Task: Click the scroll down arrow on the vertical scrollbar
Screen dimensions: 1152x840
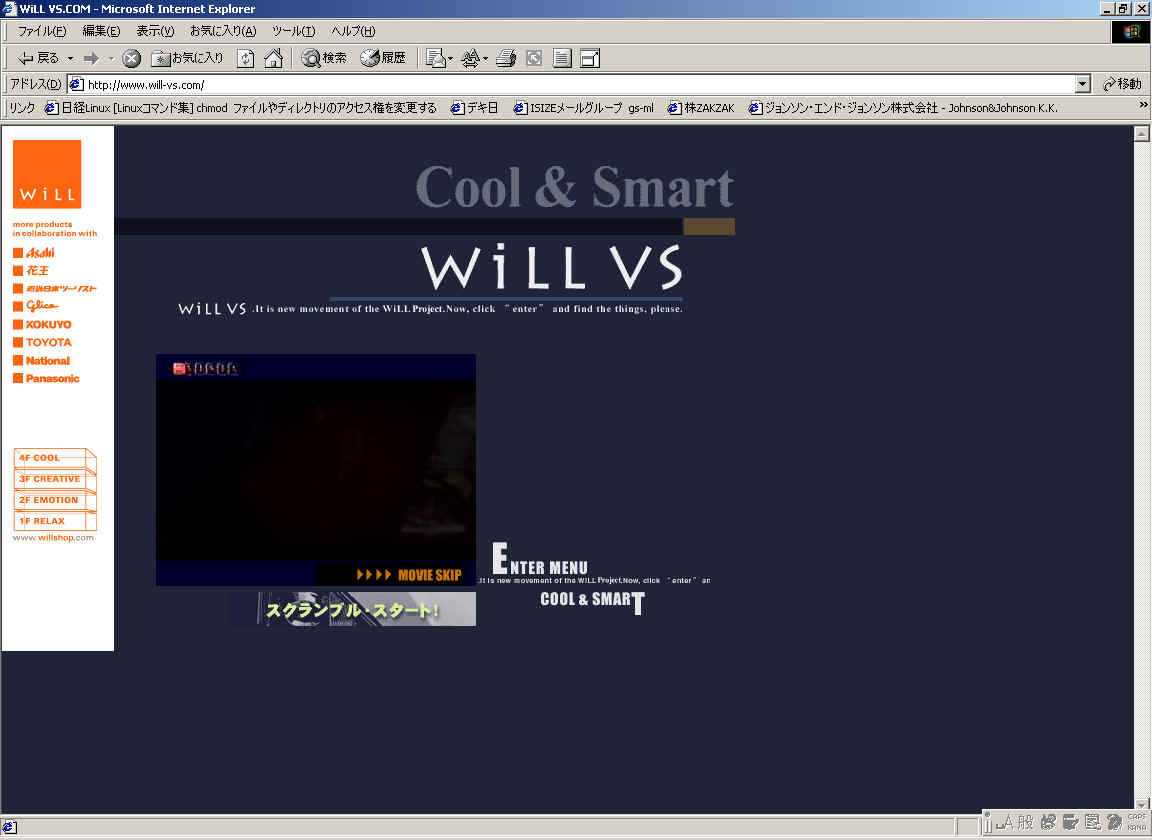Action: (x=1141, y=804)
